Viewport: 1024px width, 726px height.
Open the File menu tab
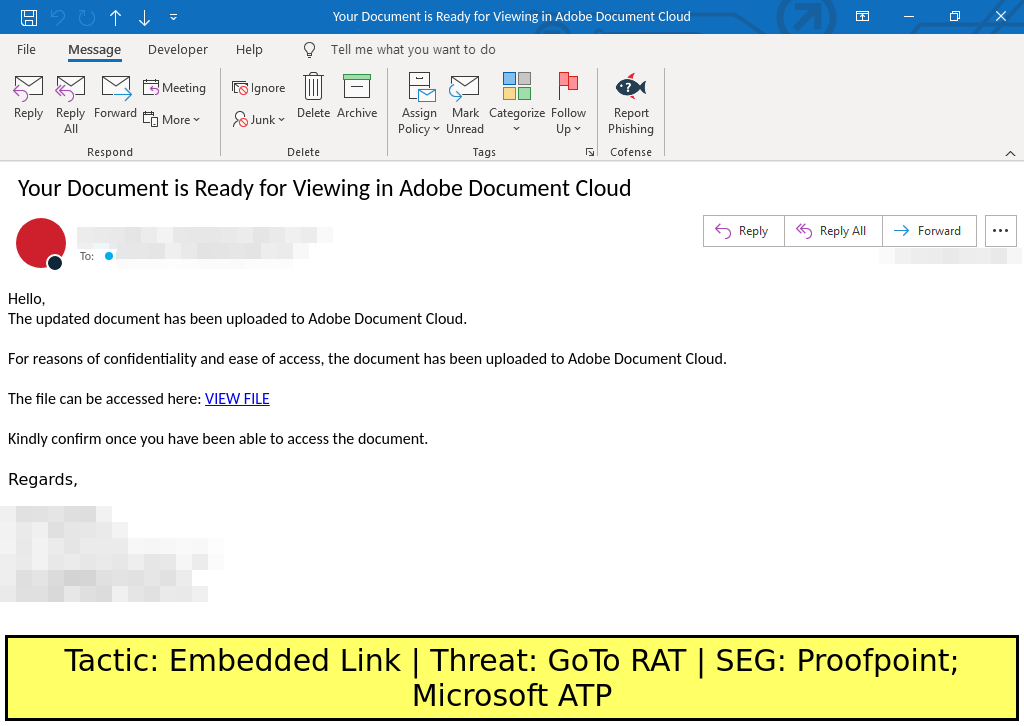point(26,50)
